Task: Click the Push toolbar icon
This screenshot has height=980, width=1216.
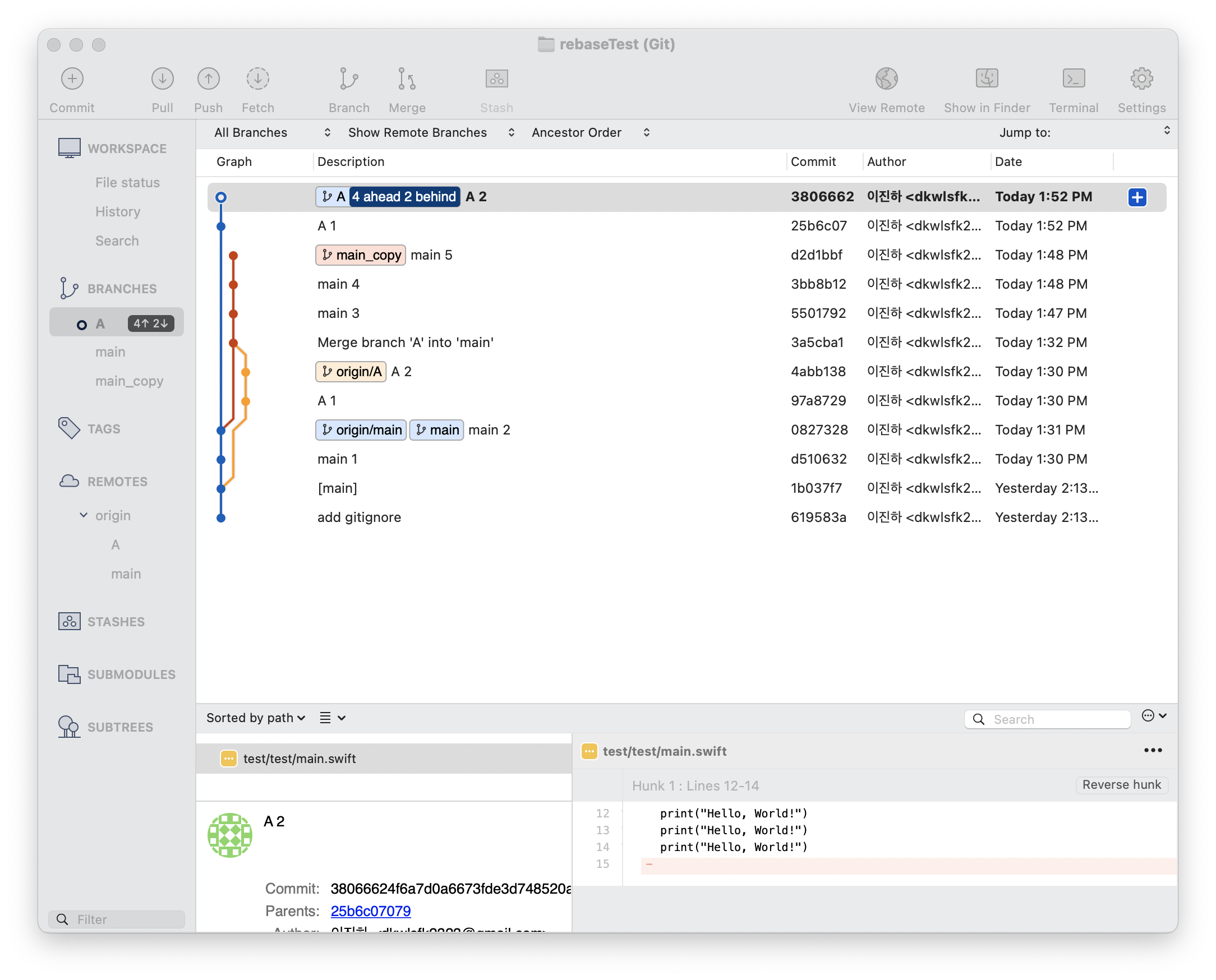Action: 208,79
